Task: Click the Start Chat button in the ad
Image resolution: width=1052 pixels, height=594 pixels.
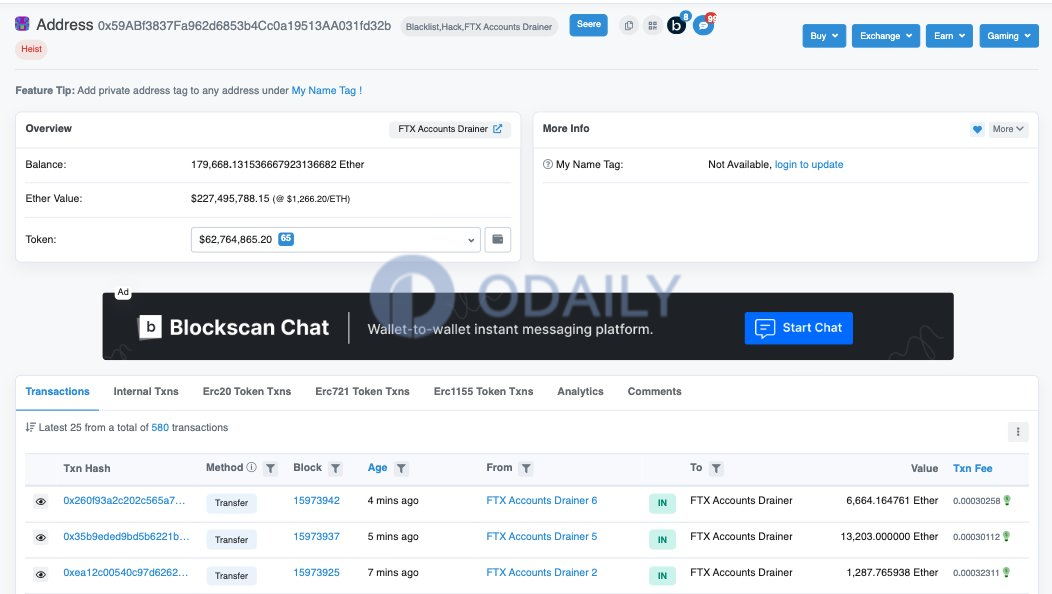Action: [798, 328]
